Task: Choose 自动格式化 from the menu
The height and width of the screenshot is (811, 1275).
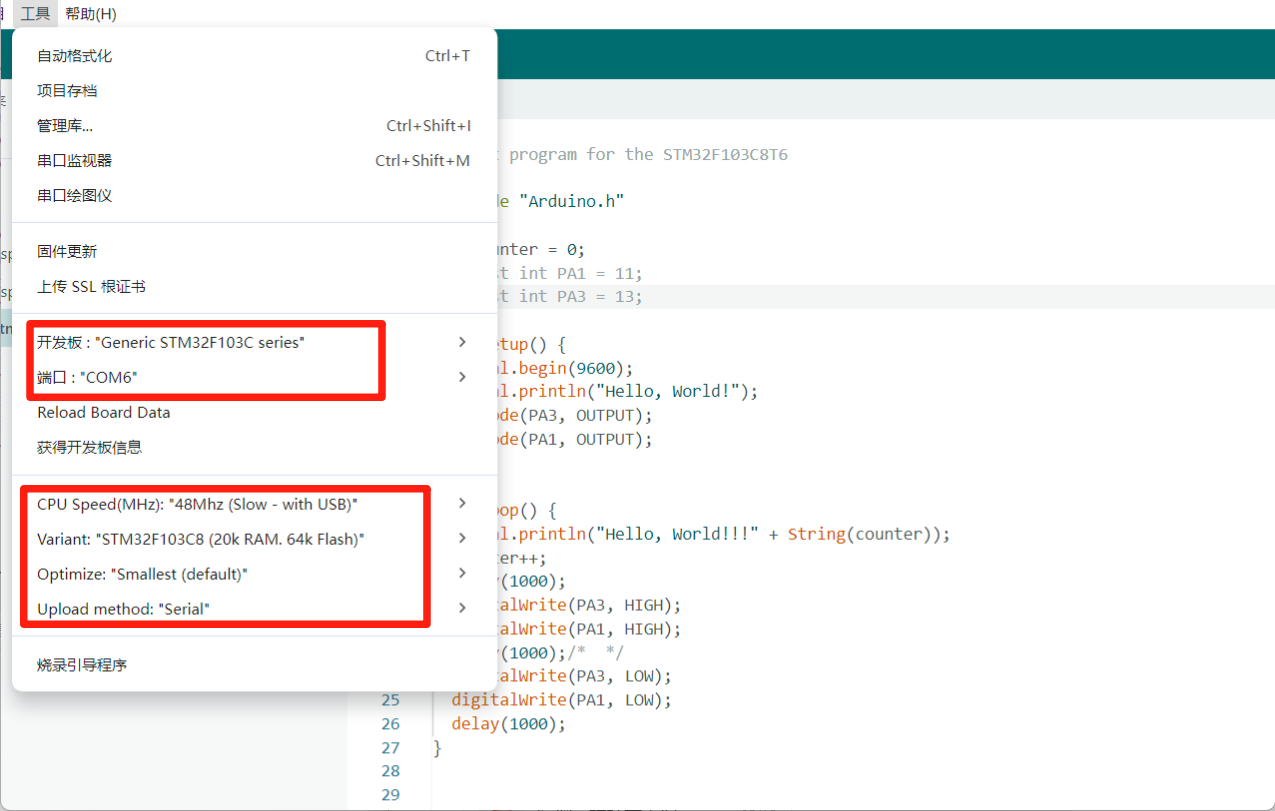Action: (75, 56)
